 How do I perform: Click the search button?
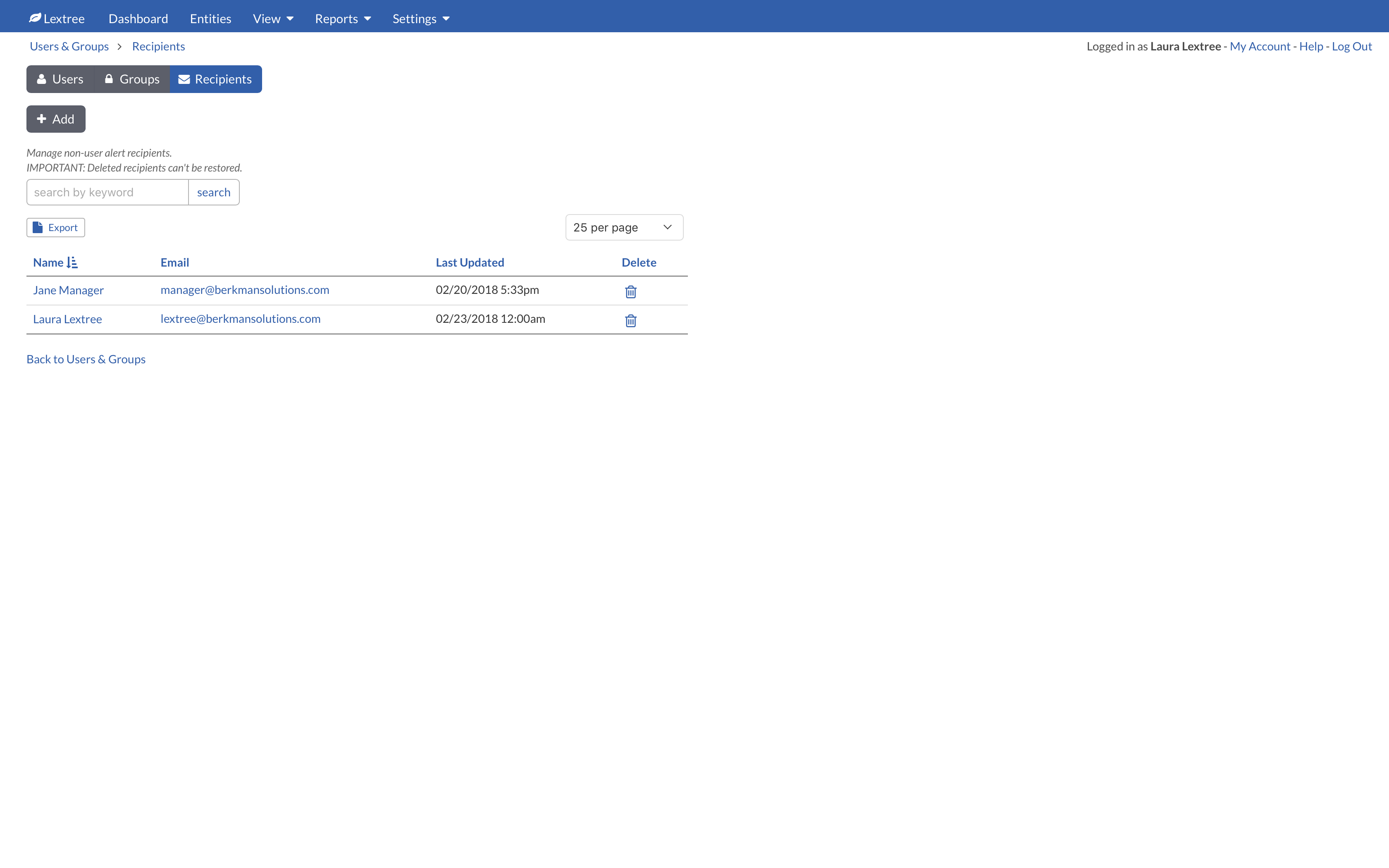(x=213, y=192)
